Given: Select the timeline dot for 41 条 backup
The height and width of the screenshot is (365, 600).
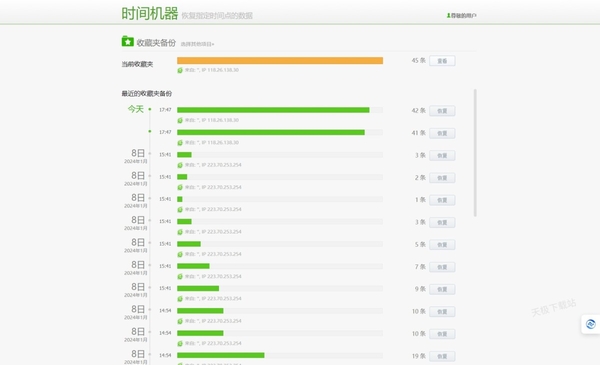Looking at the screenshot, I should (150, 132).
